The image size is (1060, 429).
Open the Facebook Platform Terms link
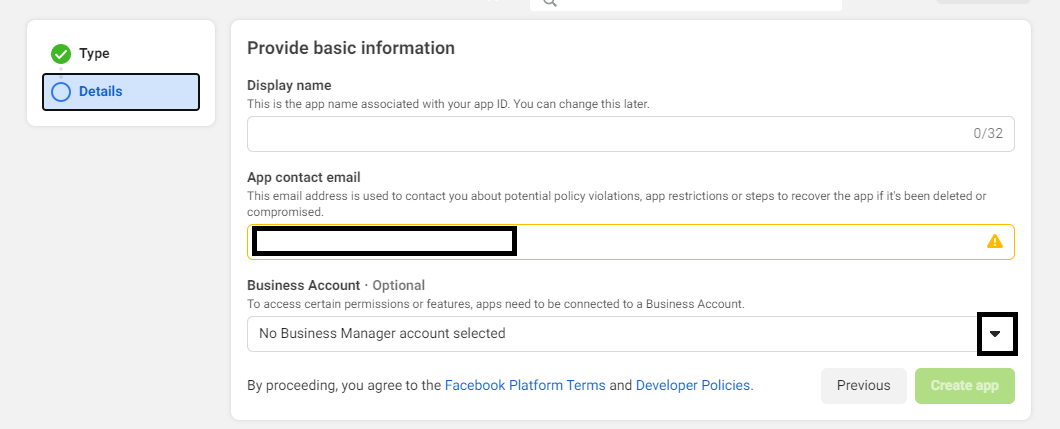(524, 385)
